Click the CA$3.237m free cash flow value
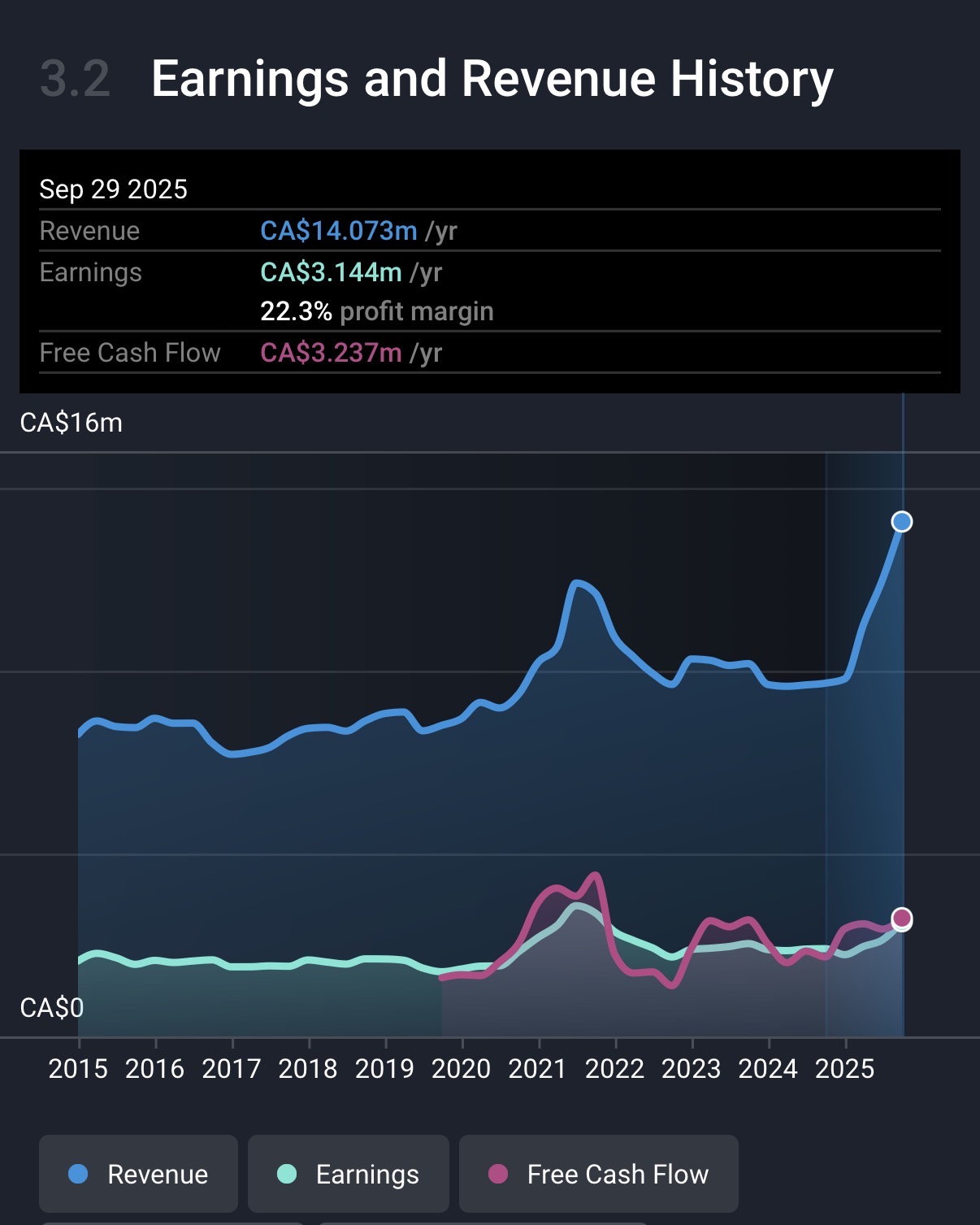Screen dimensions: 980x1225 [331, 353]
